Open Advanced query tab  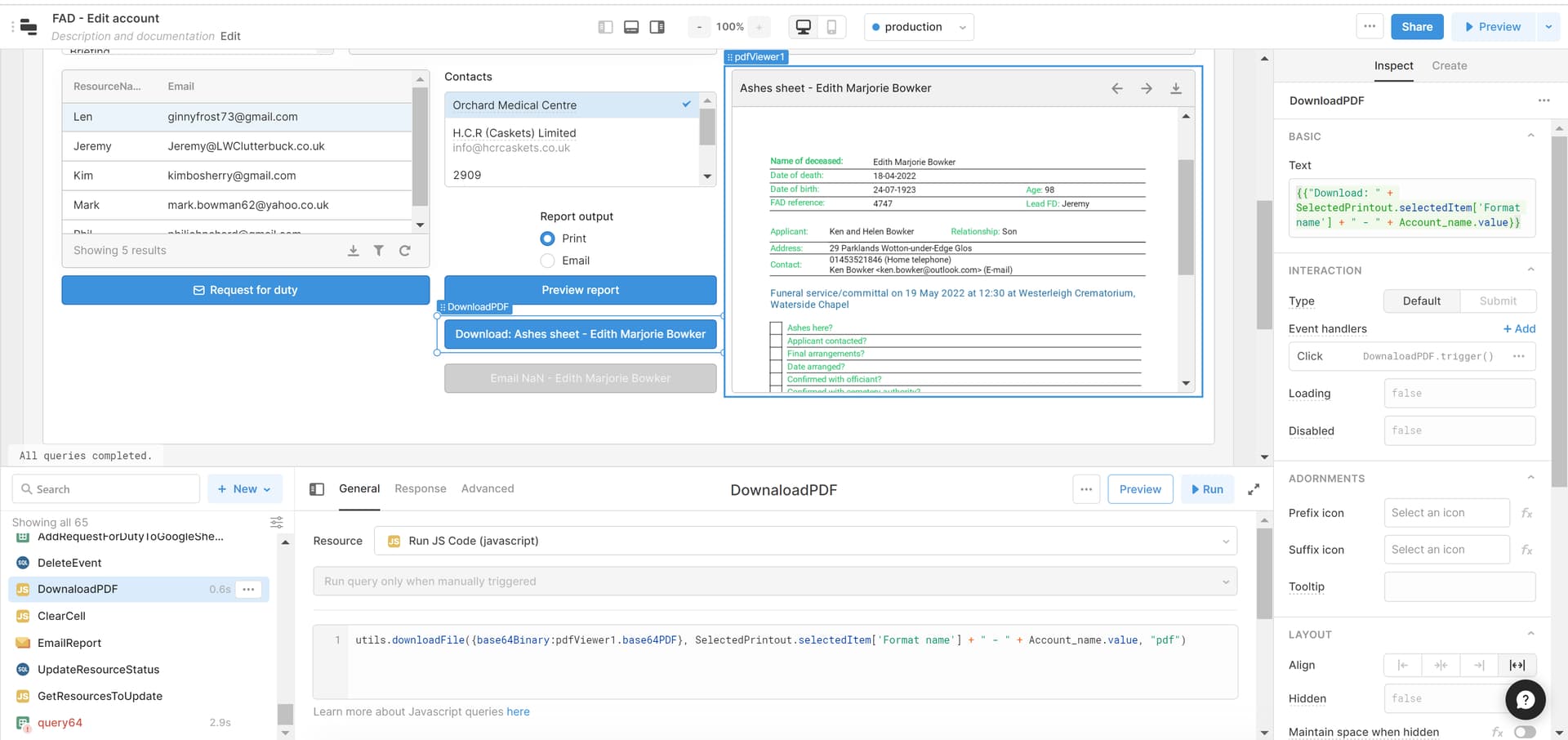[x=488, y=488]
